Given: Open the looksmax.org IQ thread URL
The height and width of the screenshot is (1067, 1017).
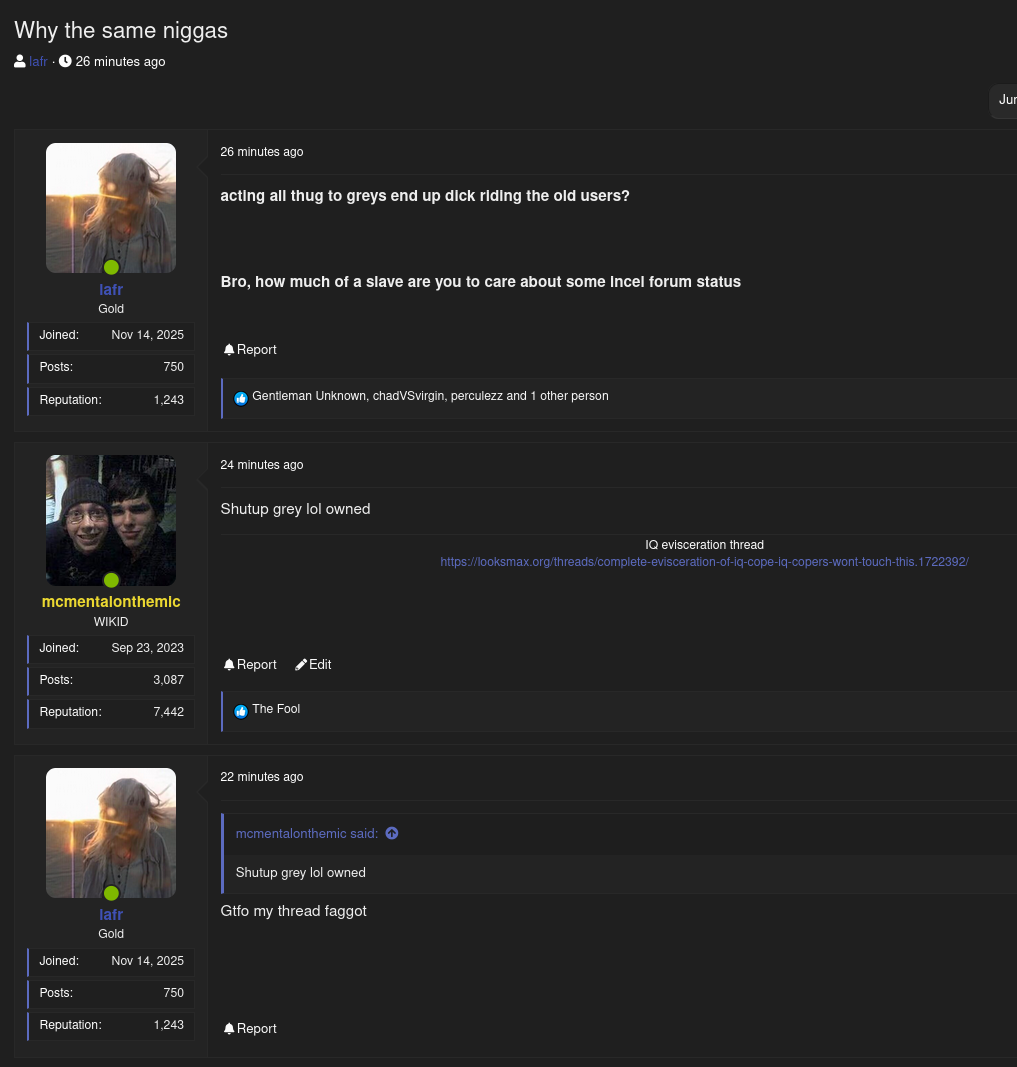Looking at the screenshot, I should pos(704,562).
